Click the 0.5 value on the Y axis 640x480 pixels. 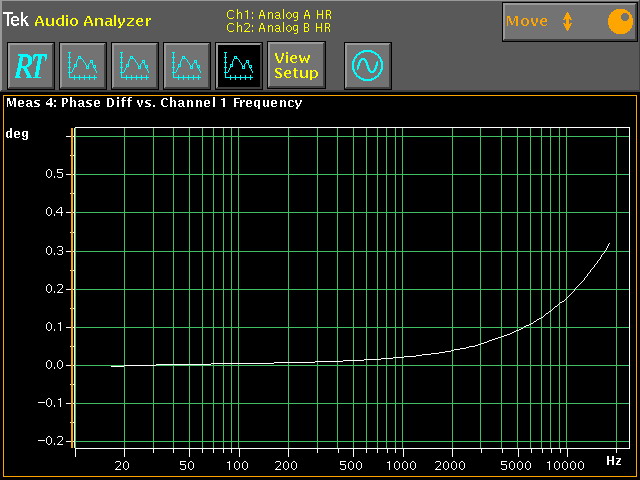55,174
